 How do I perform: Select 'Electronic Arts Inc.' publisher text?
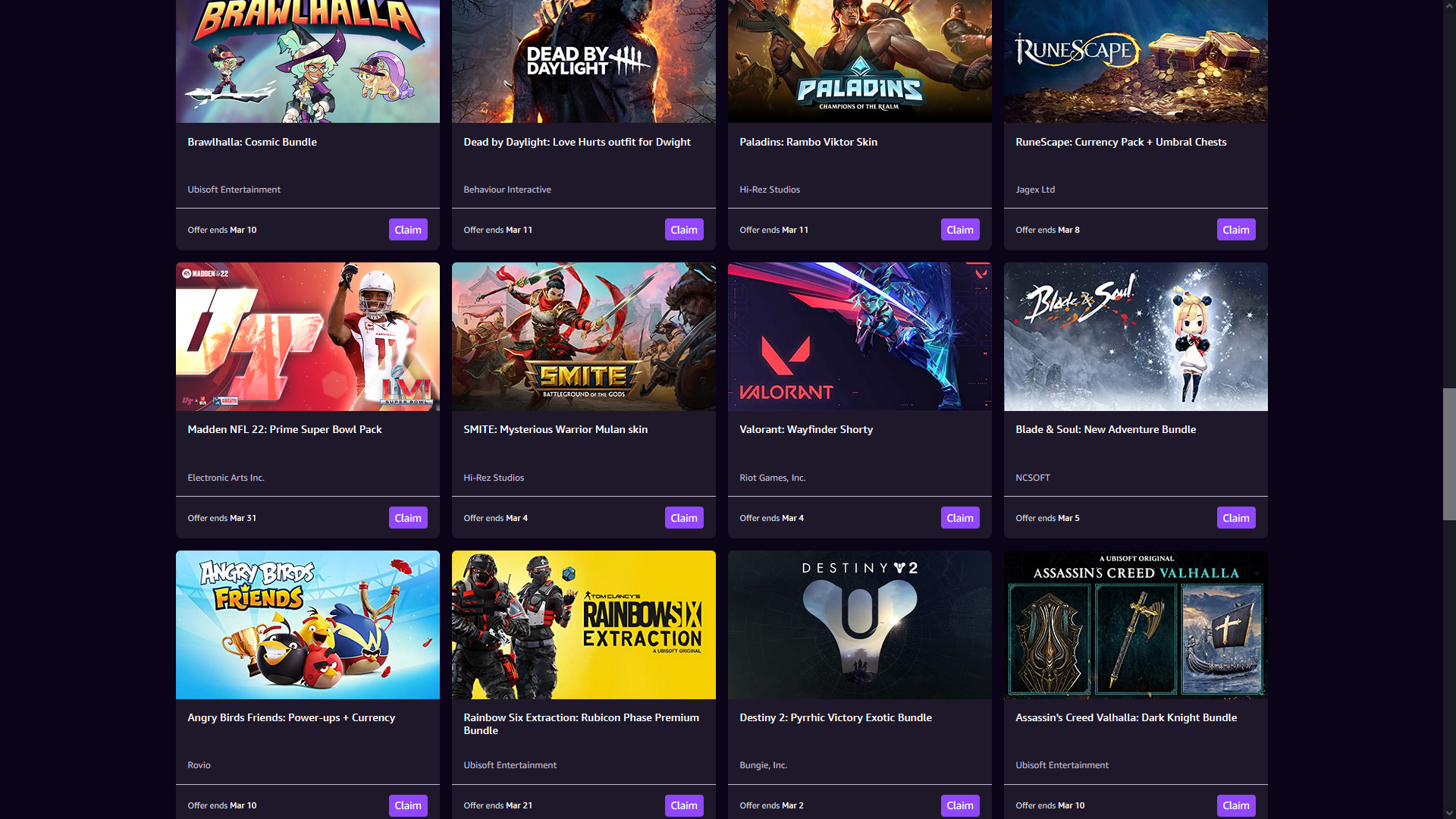[226, 478]
